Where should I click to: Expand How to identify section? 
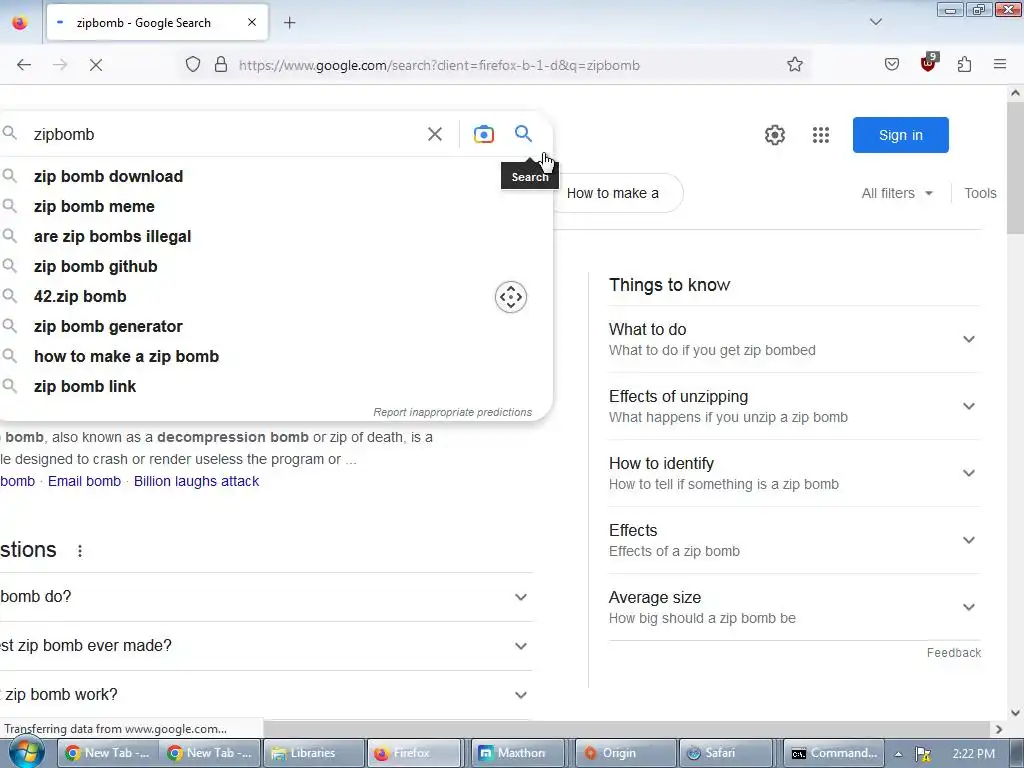pyautogui.click(x=794, y=473)
